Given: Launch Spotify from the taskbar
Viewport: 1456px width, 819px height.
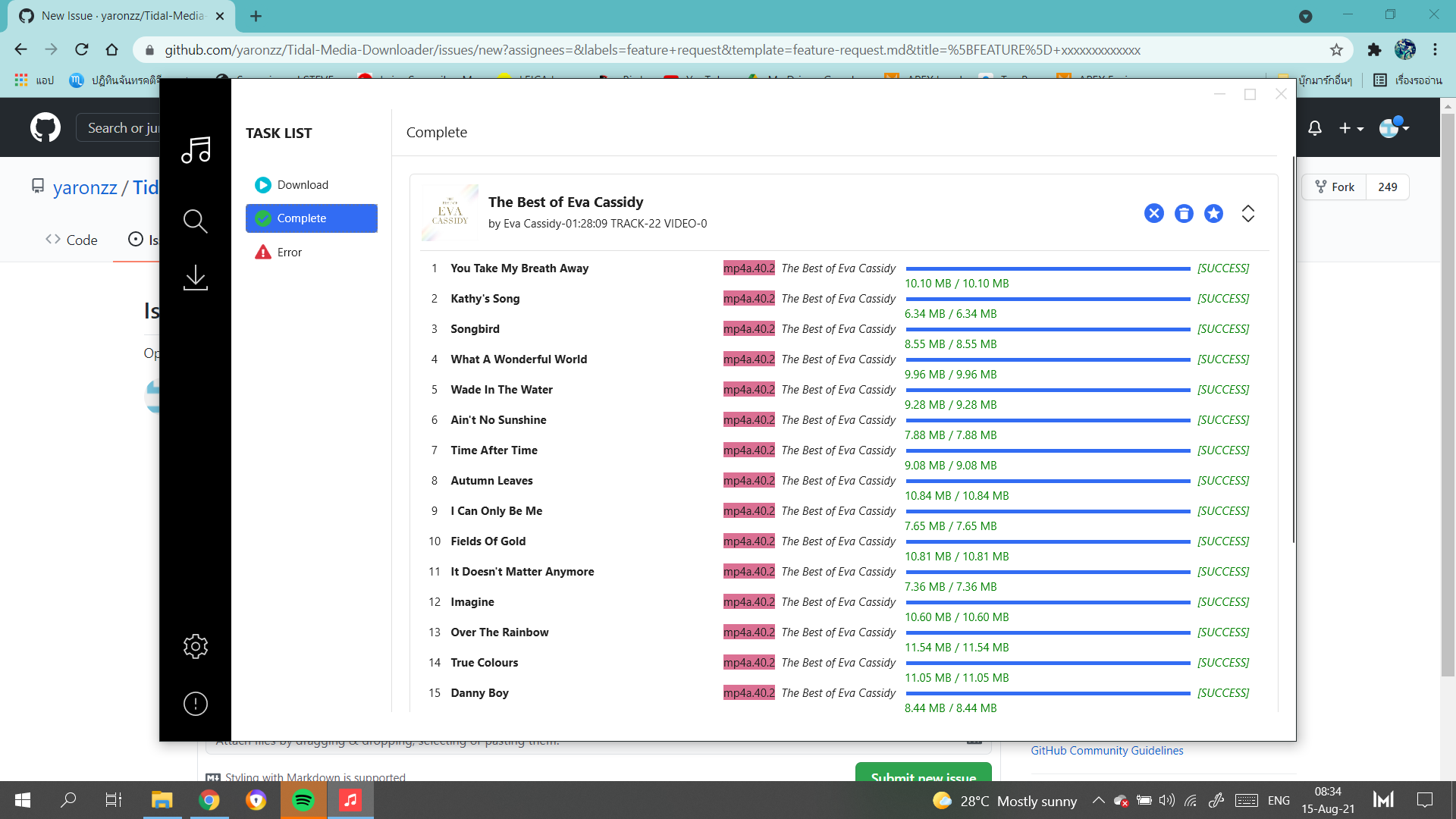Looking at the screenshot, I should point(303,800).
